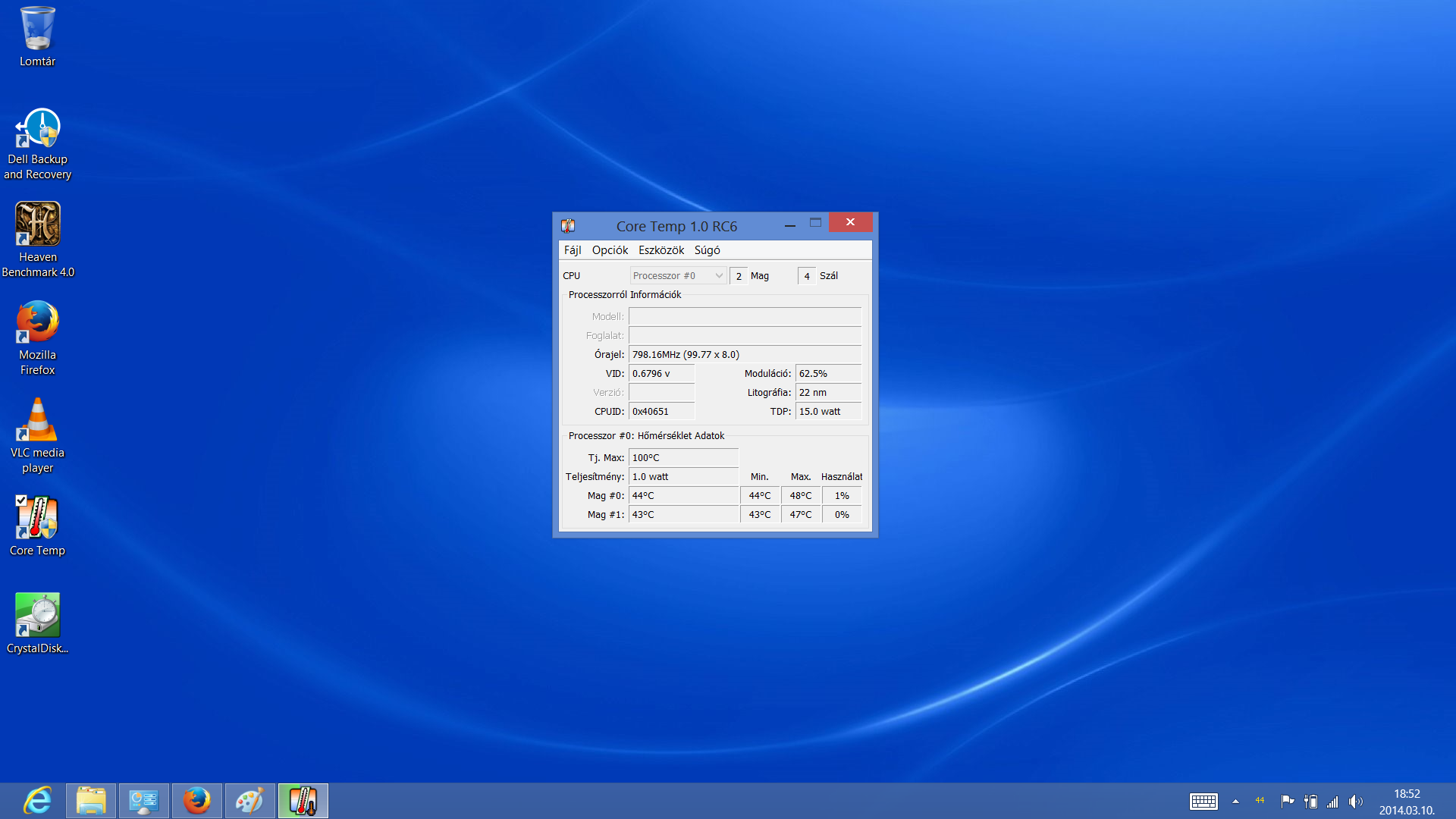Click the Core Temp title bar icon
This screenshot has width=1456, height=819.
click(x=568, y=226)
